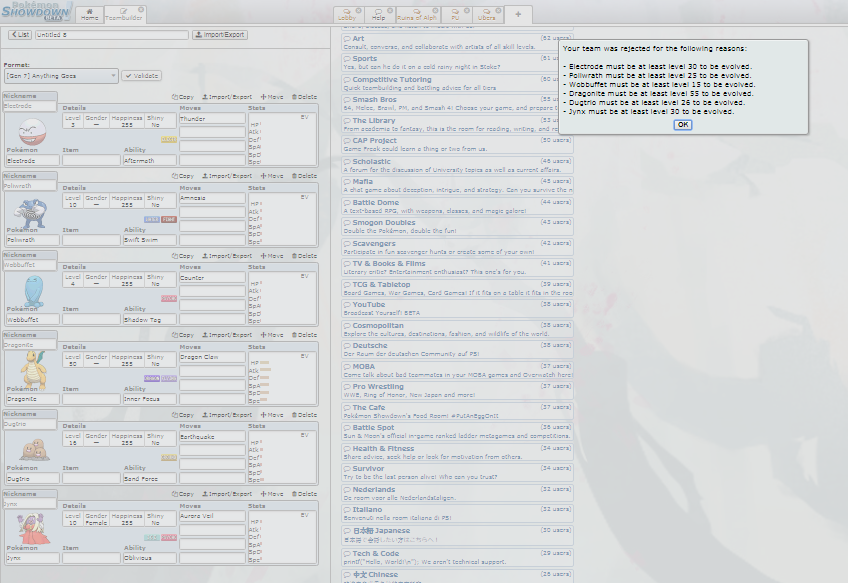Edit Wobbuffet's Counter move field
Screen dimensions: 848x583
[212, 277]
